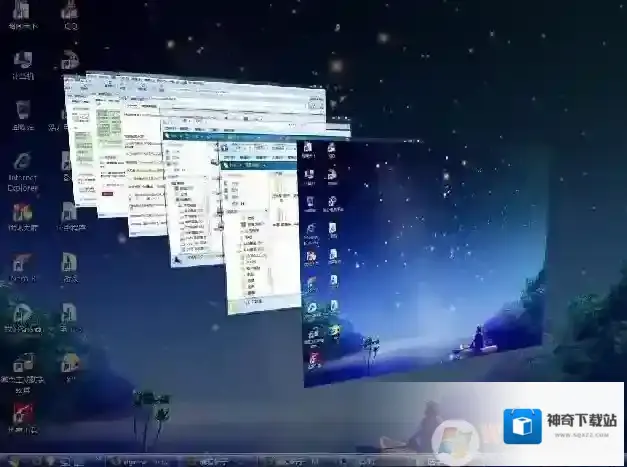Open the colorful icon just below Internet Explorer
Image resolution: width=627 pixels, height=467 pixels.
[x=21, y=212]
